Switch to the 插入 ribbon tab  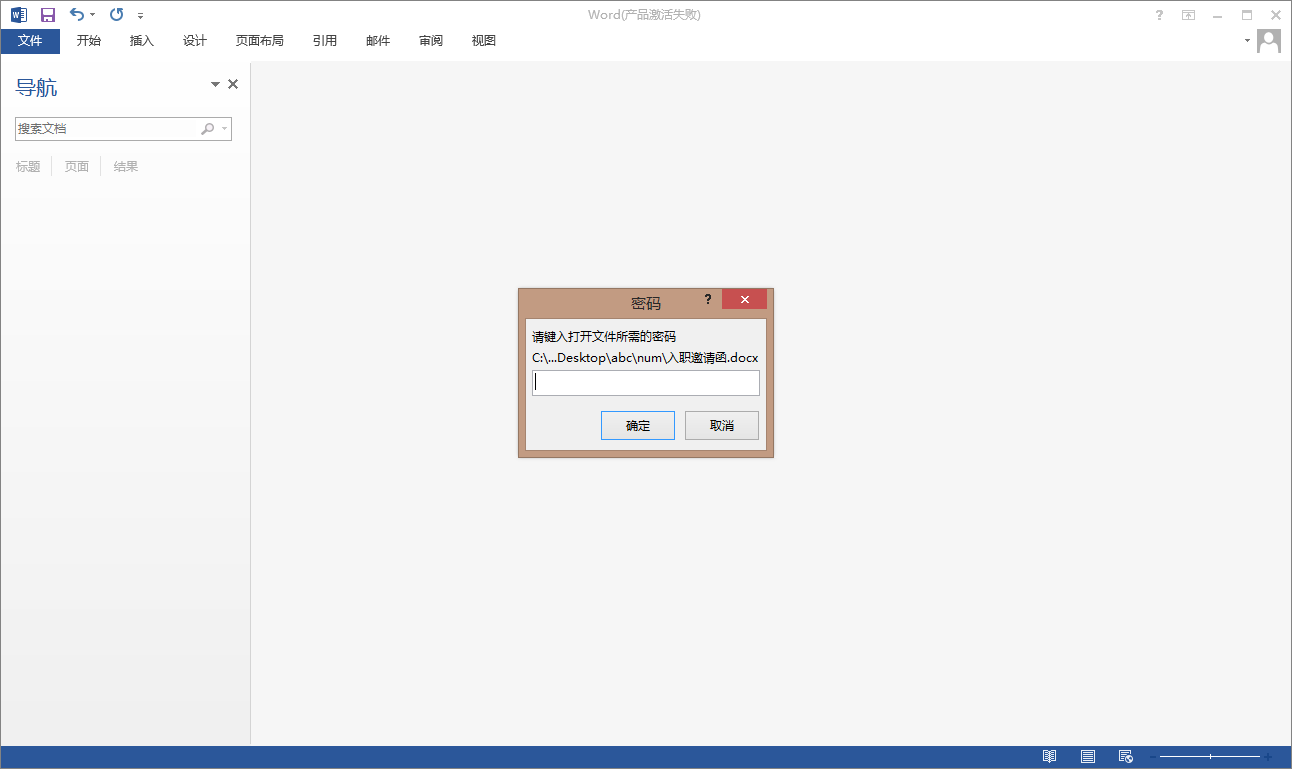(141, 40)
